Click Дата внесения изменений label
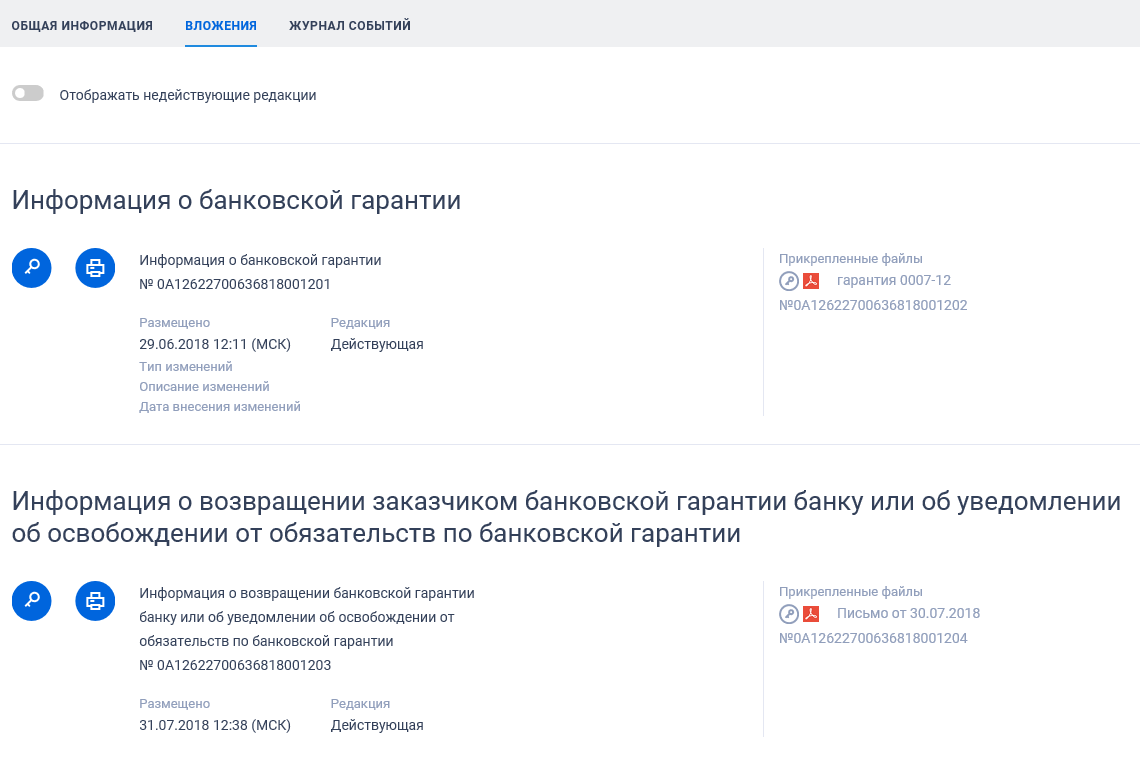 point(220,406)
